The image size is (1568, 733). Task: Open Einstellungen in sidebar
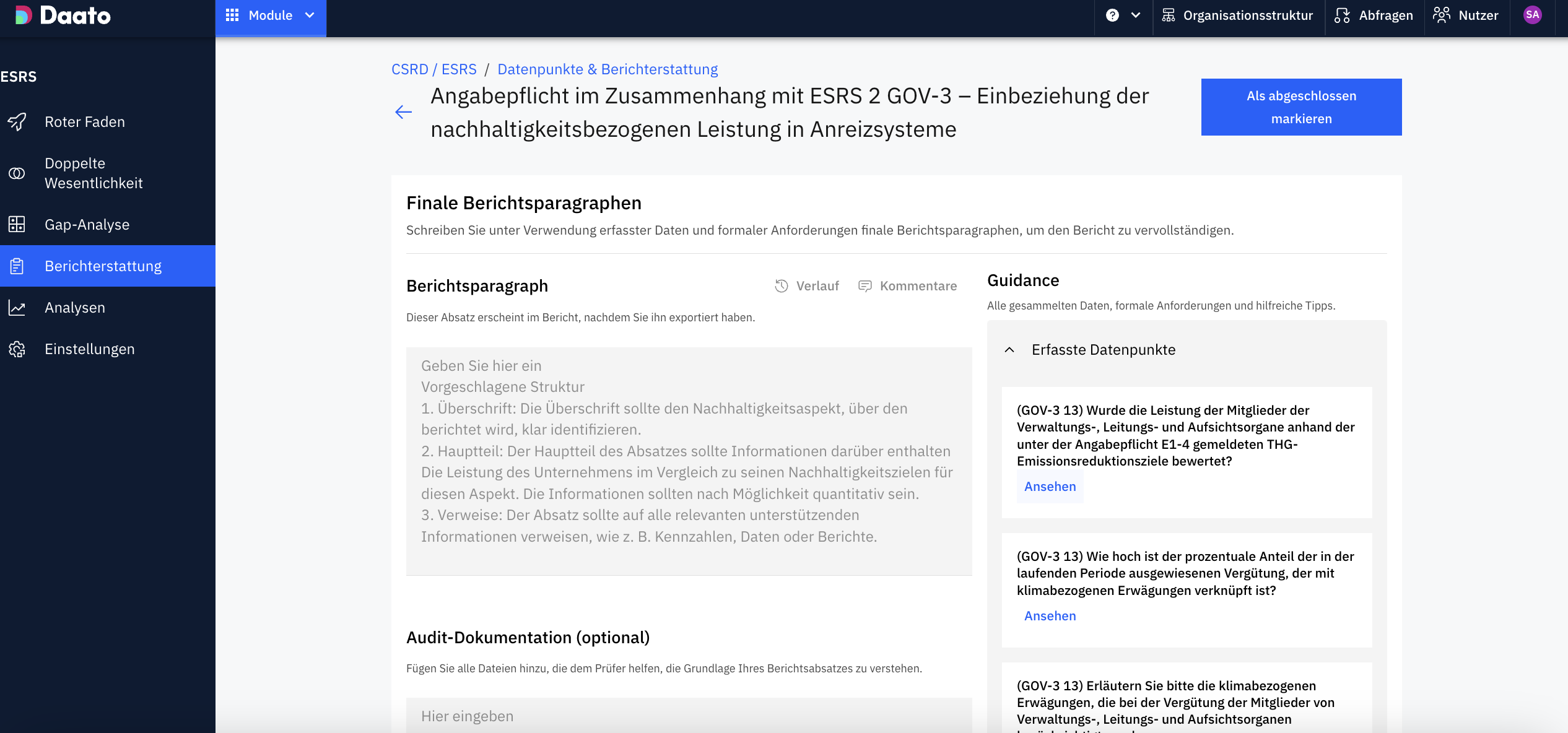89,349
